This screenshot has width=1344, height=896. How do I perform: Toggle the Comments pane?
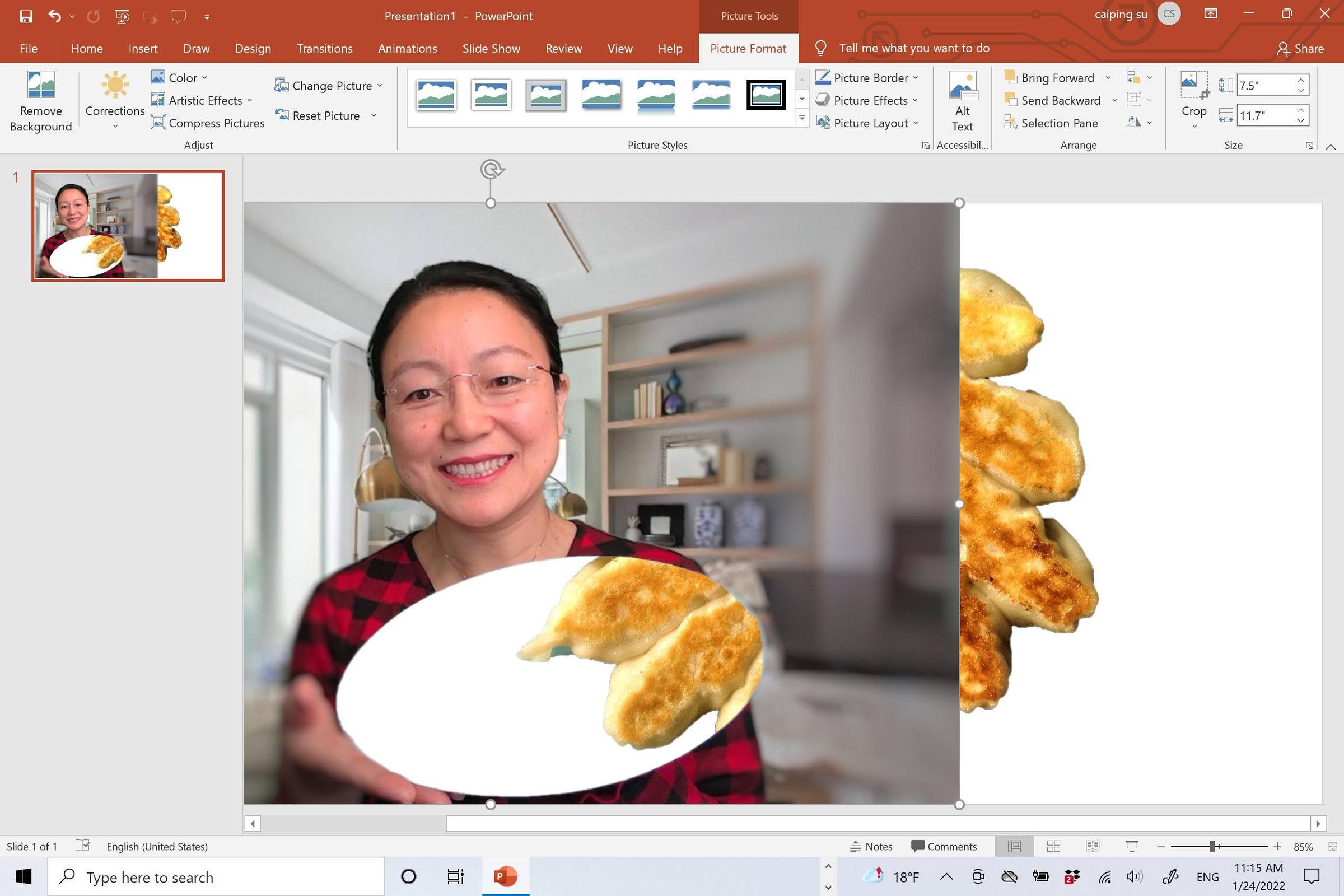click(944, 846)
